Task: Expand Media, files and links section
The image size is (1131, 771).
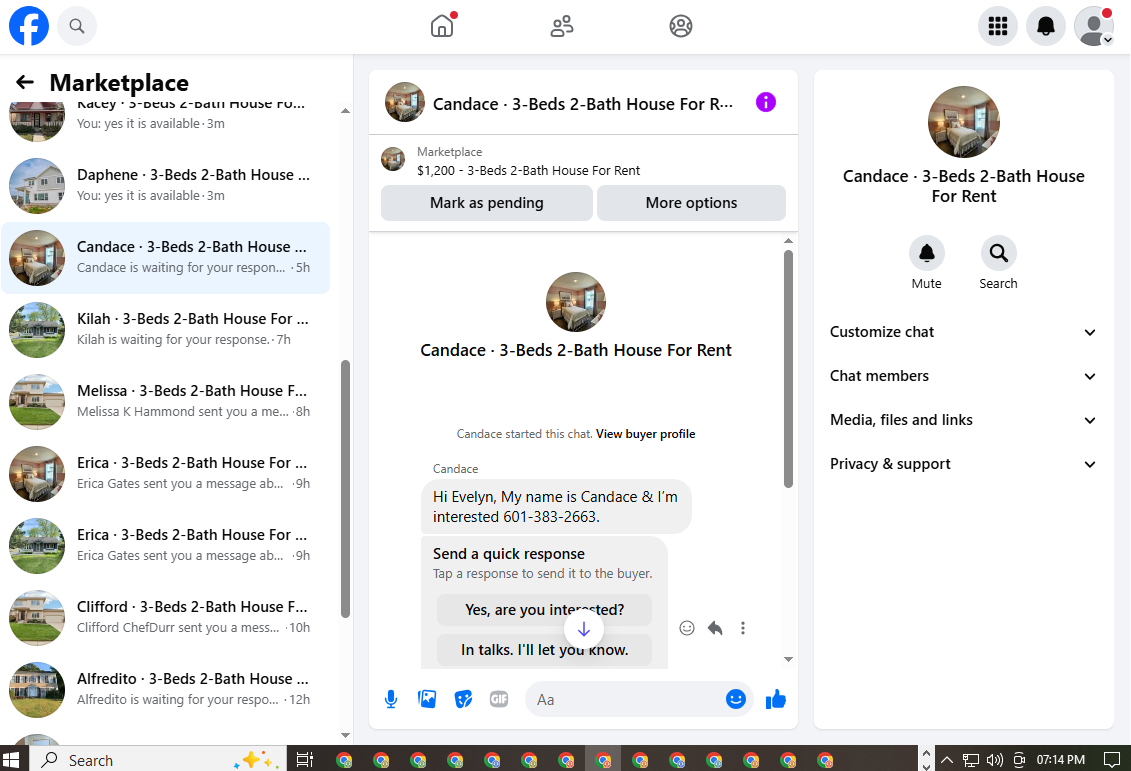Action: [x=963, y=420]
